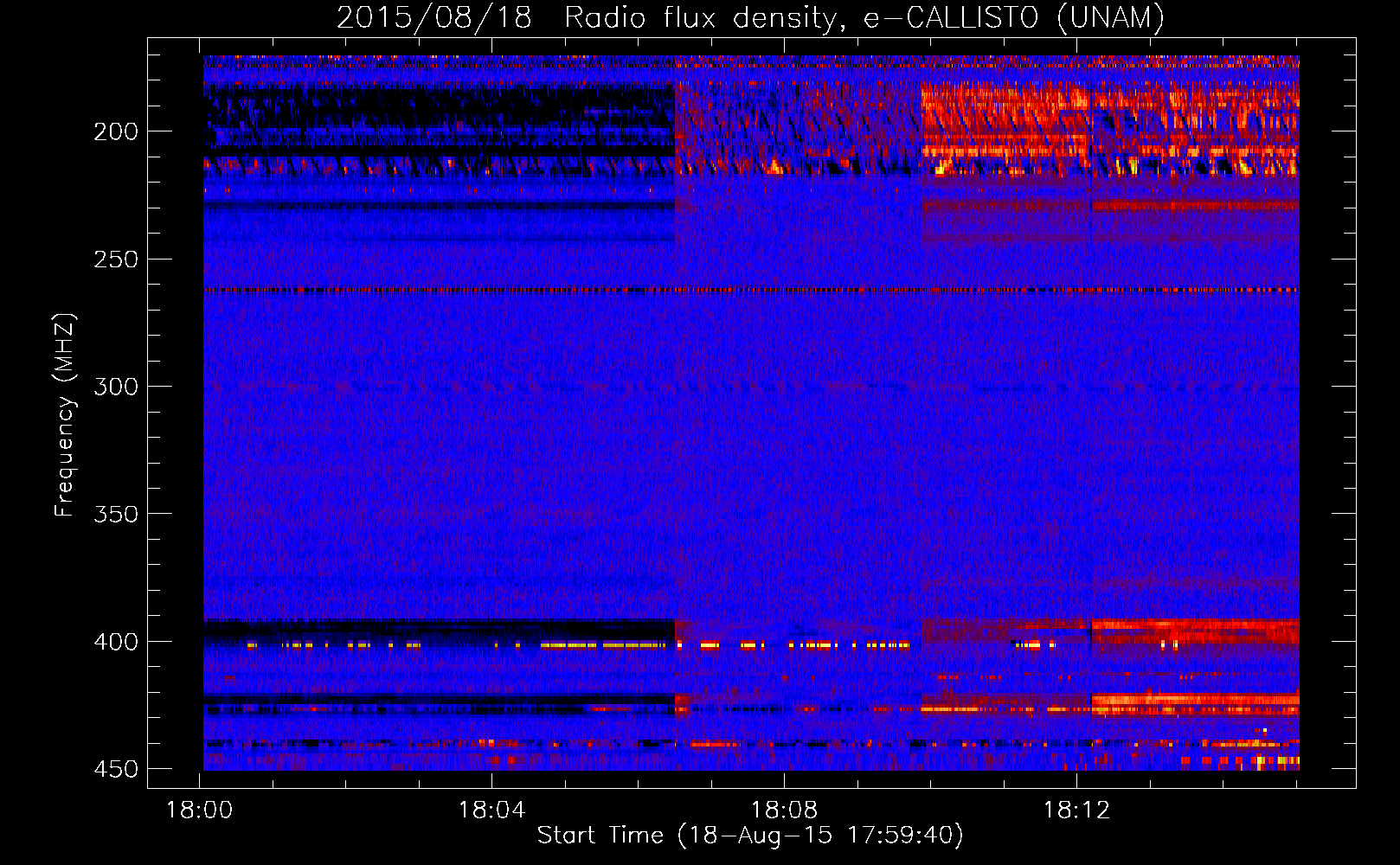Screen dimensions: 1400x865
Task: Select the 'Frequency (MHZ)' axis label
Action: point(65,414)
